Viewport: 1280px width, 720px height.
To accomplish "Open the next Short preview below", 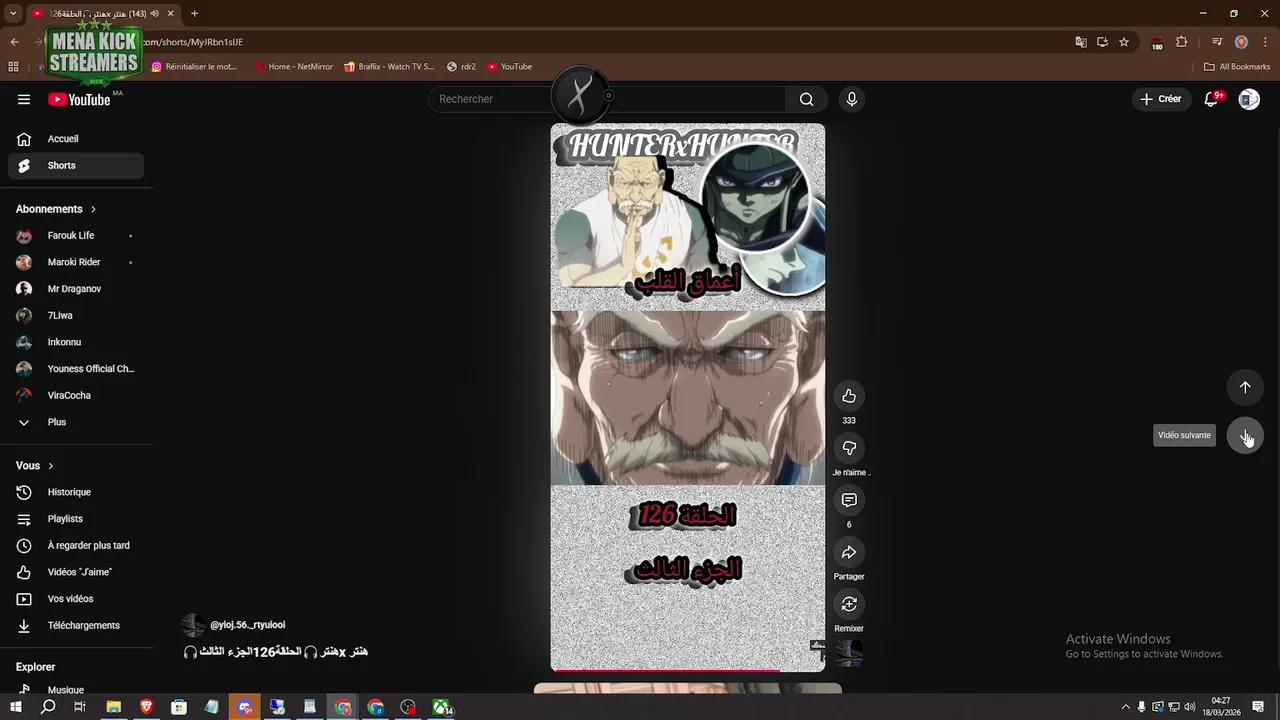I will 688,689.
